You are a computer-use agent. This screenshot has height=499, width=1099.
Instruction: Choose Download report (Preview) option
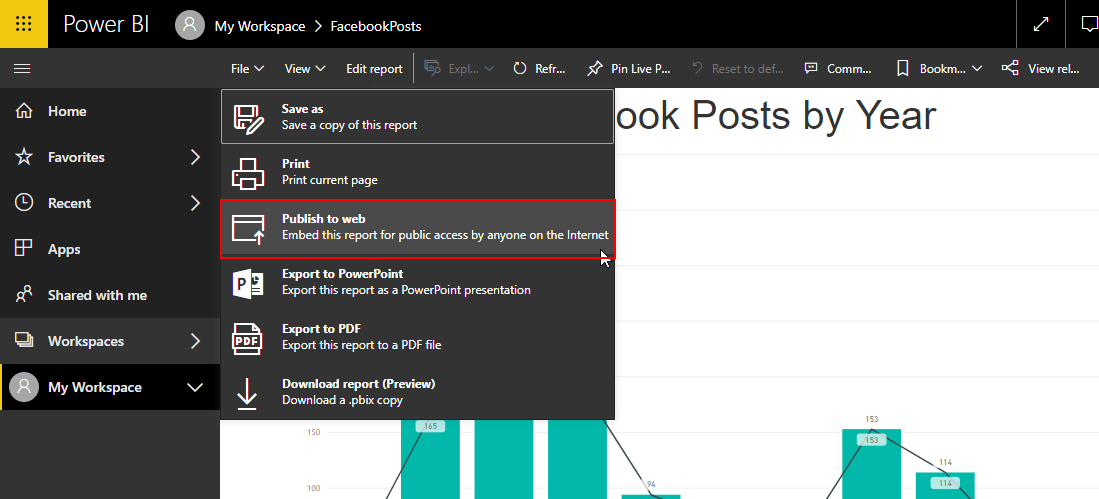pos(418,392)
